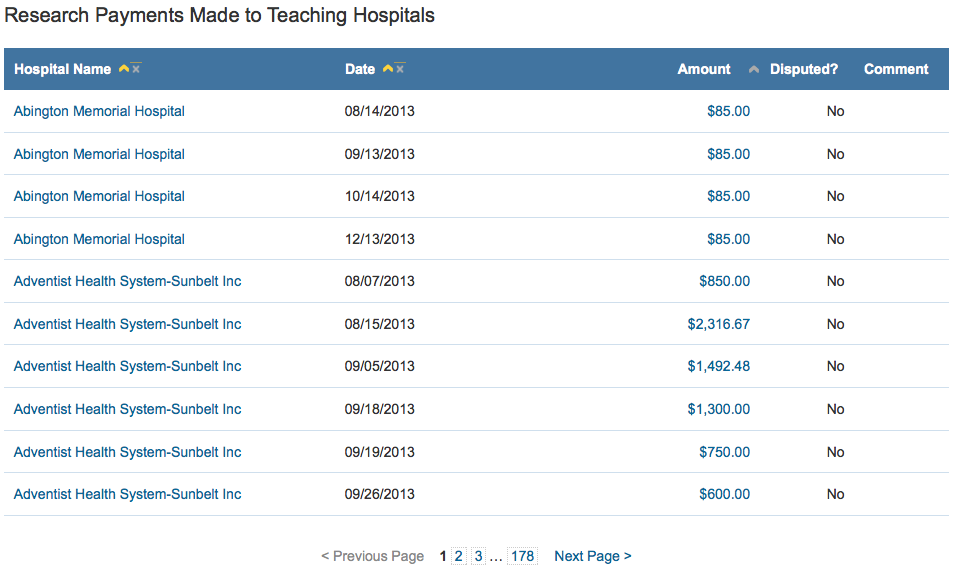This screenshot has width=961, height=577.
Task: Click the Date column header text
Action: pyautogui.click(x=360, y=69)
